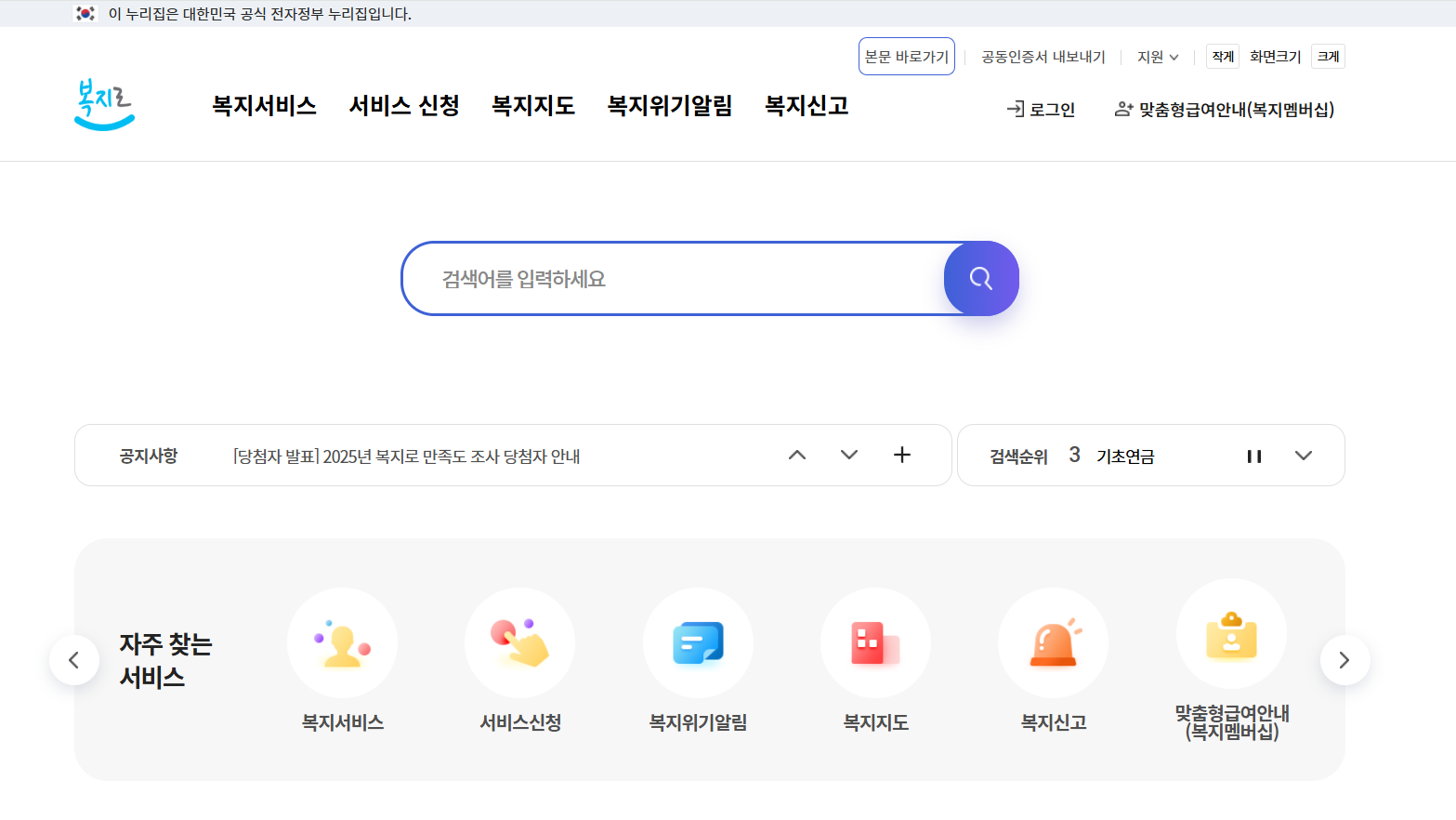Expand the 검색순위 ranking list
Image resolution: width=1456 pixels, height=820 pixels.
[1304, 456]
